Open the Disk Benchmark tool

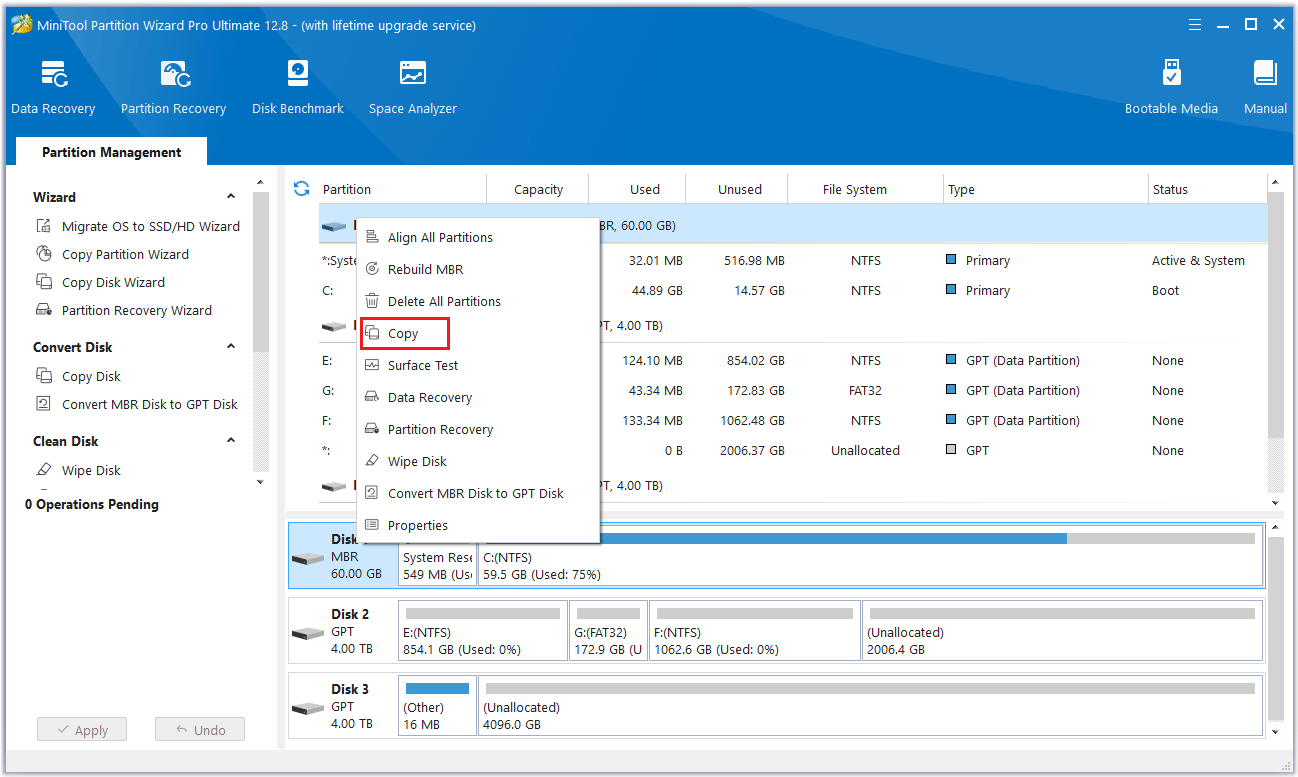pos(297,88)
